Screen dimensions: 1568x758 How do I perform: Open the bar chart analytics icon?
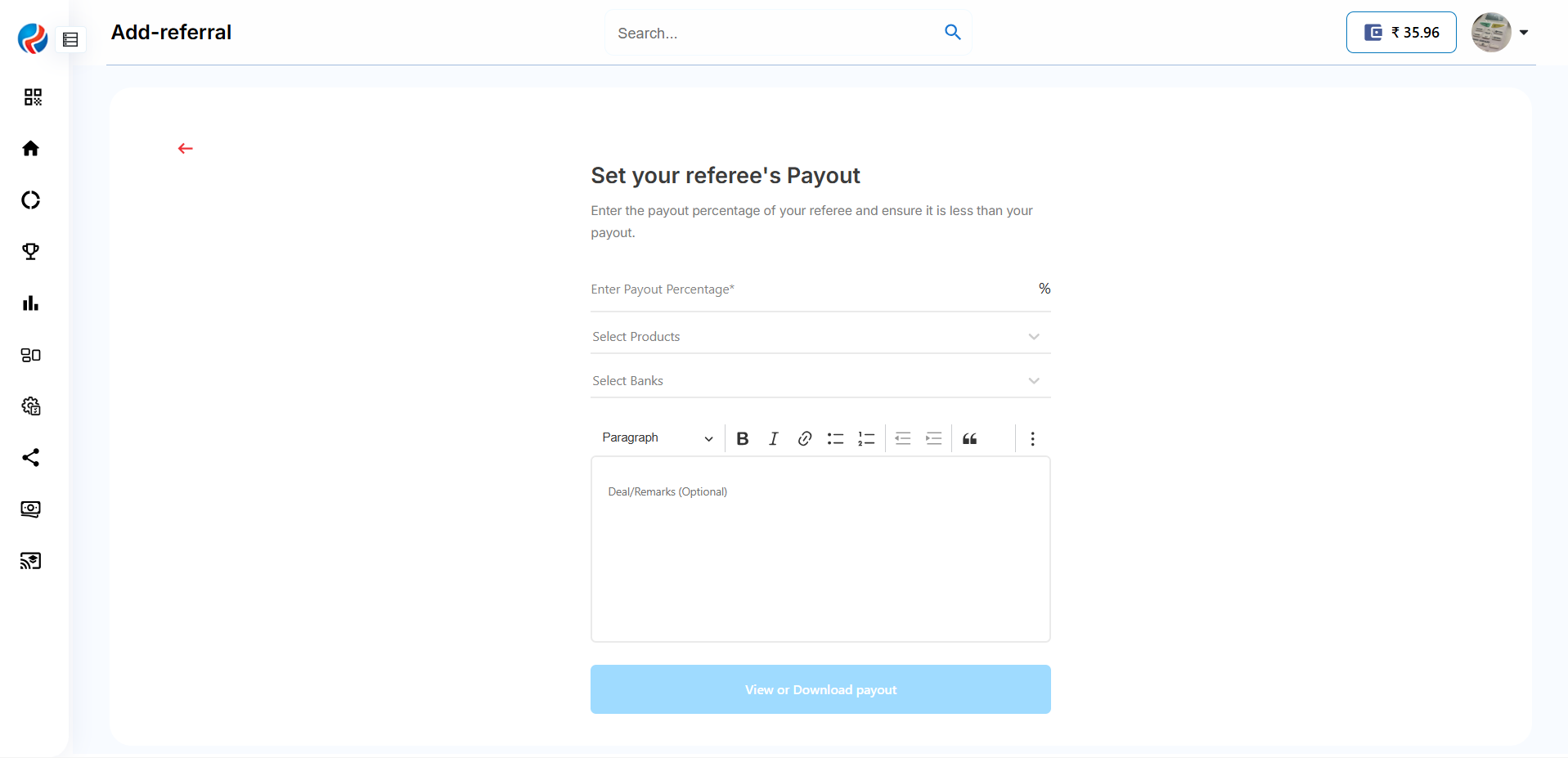pyautogui.click(x=31, y=303)
